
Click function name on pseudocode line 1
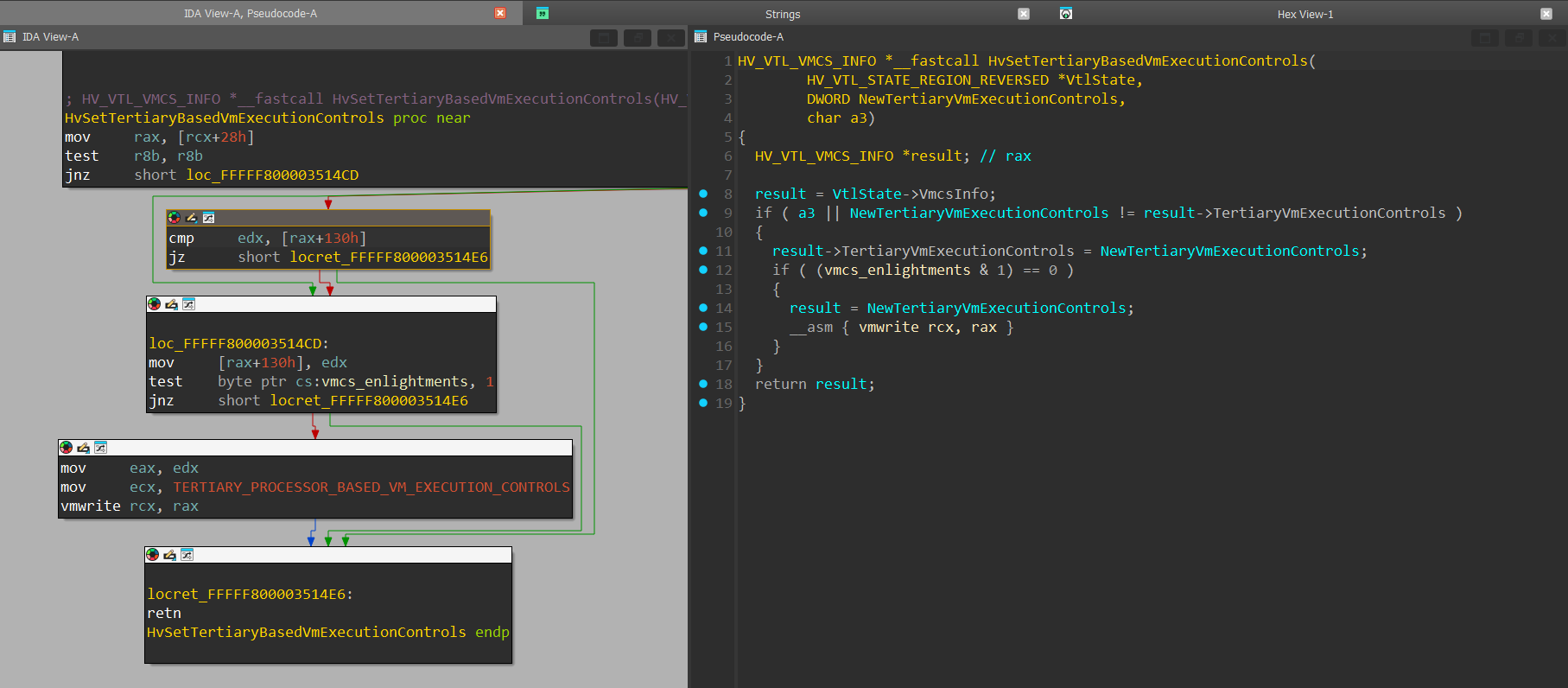pyautogui.click(x=1148, y=61)
